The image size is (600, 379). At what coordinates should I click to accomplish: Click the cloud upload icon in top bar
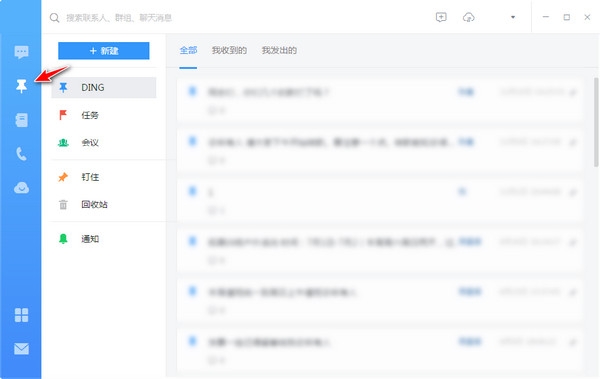coord(468,17)
